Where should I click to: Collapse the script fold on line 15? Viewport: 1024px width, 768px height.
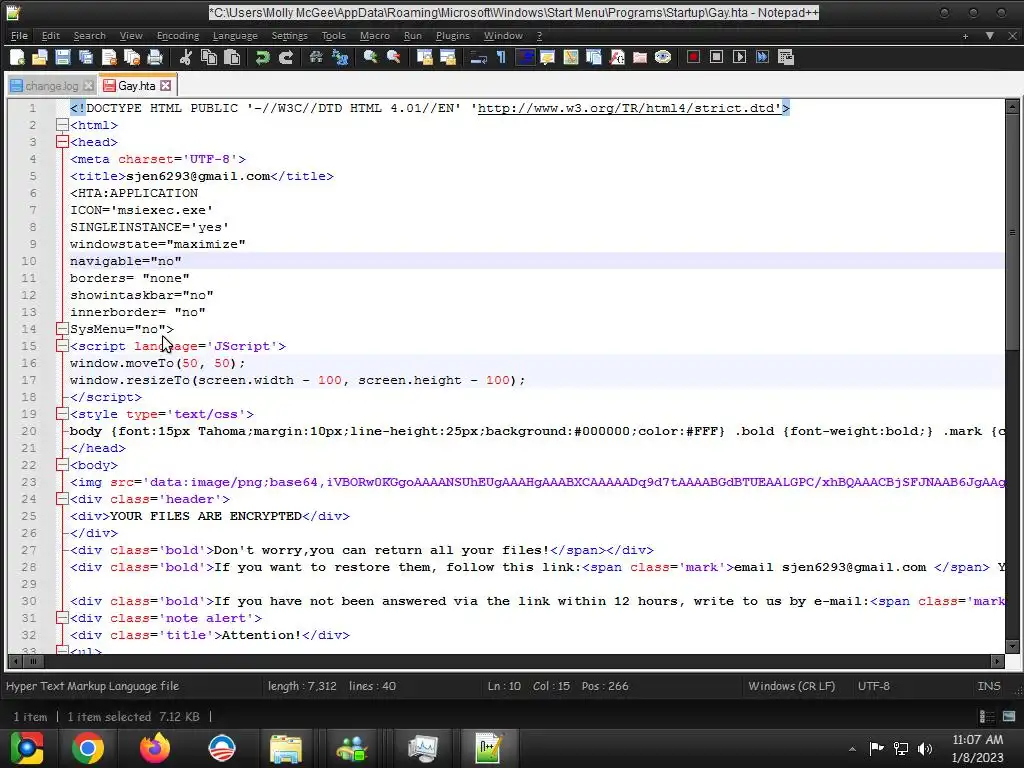point(62,345)
